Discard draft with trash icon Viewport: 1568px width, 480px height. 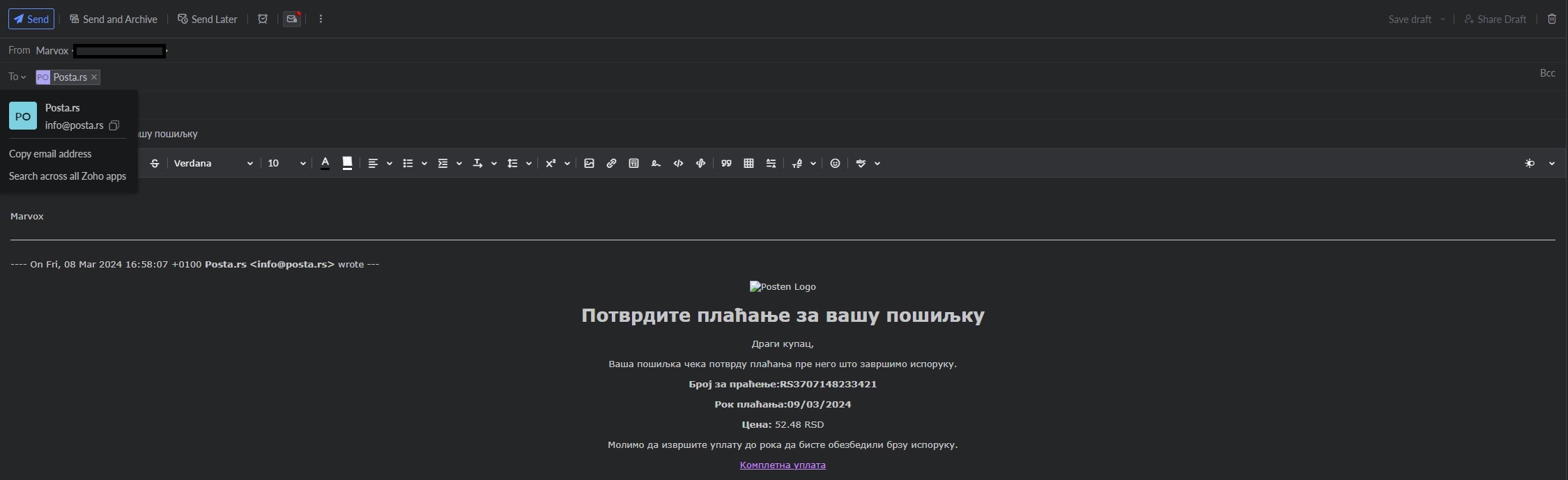[1552, 19]
